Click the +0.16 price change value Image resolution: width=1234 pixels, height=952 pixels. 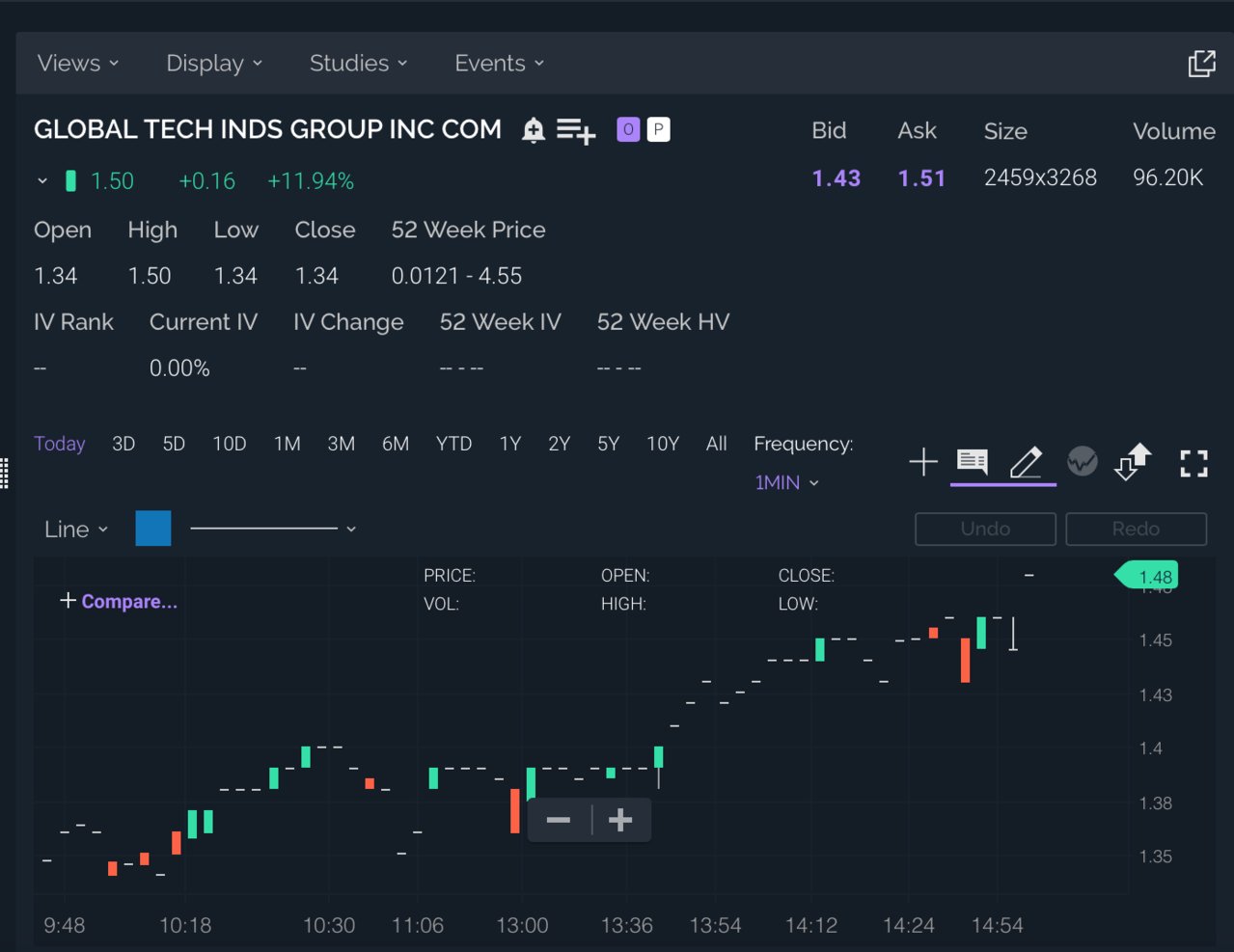206,181
